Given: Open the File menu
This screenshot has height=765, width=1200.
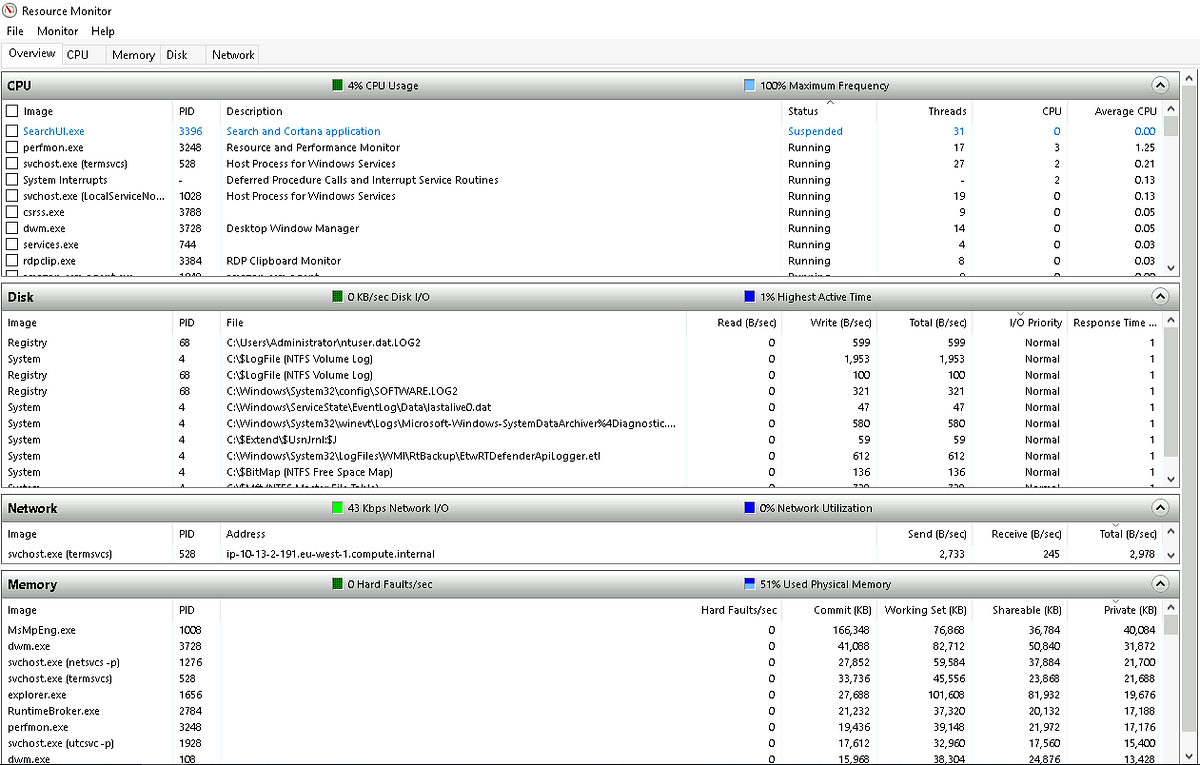Looking at the screenshot, I should coord(15,31).
